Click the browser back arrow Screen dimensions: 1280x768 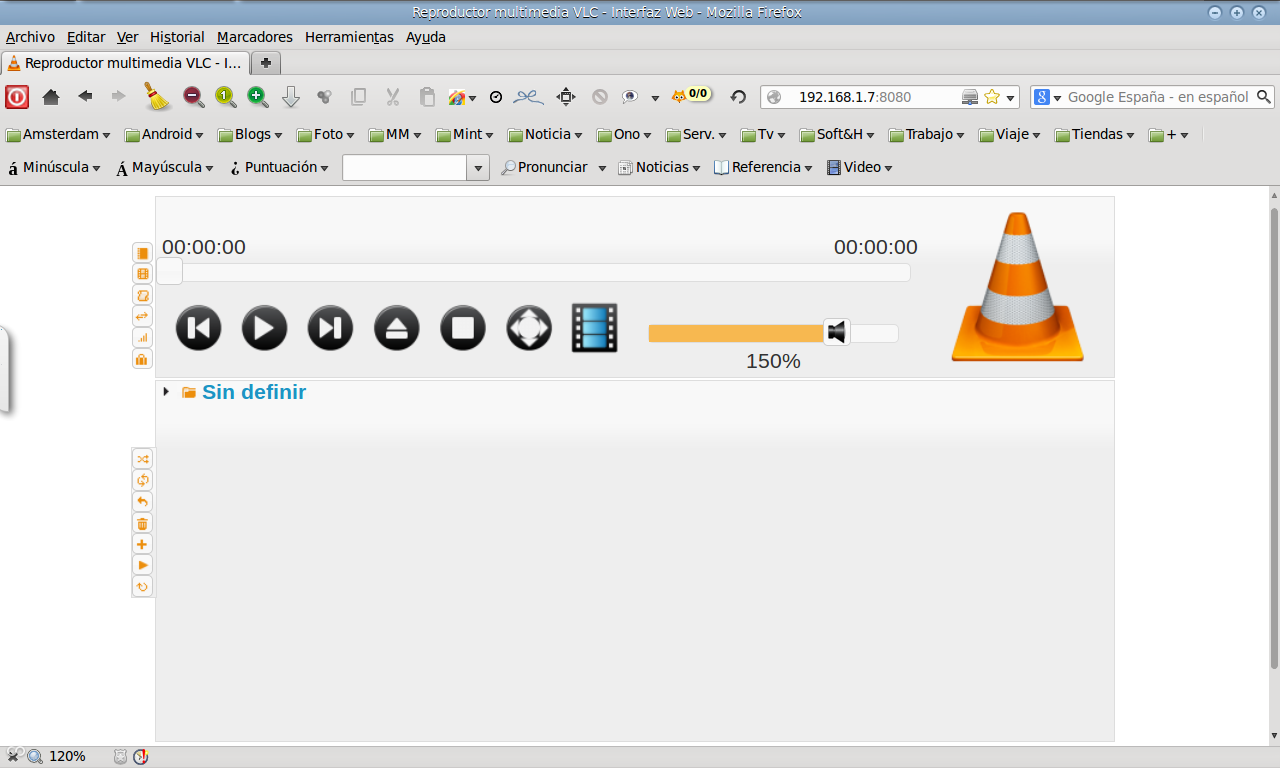86,96
